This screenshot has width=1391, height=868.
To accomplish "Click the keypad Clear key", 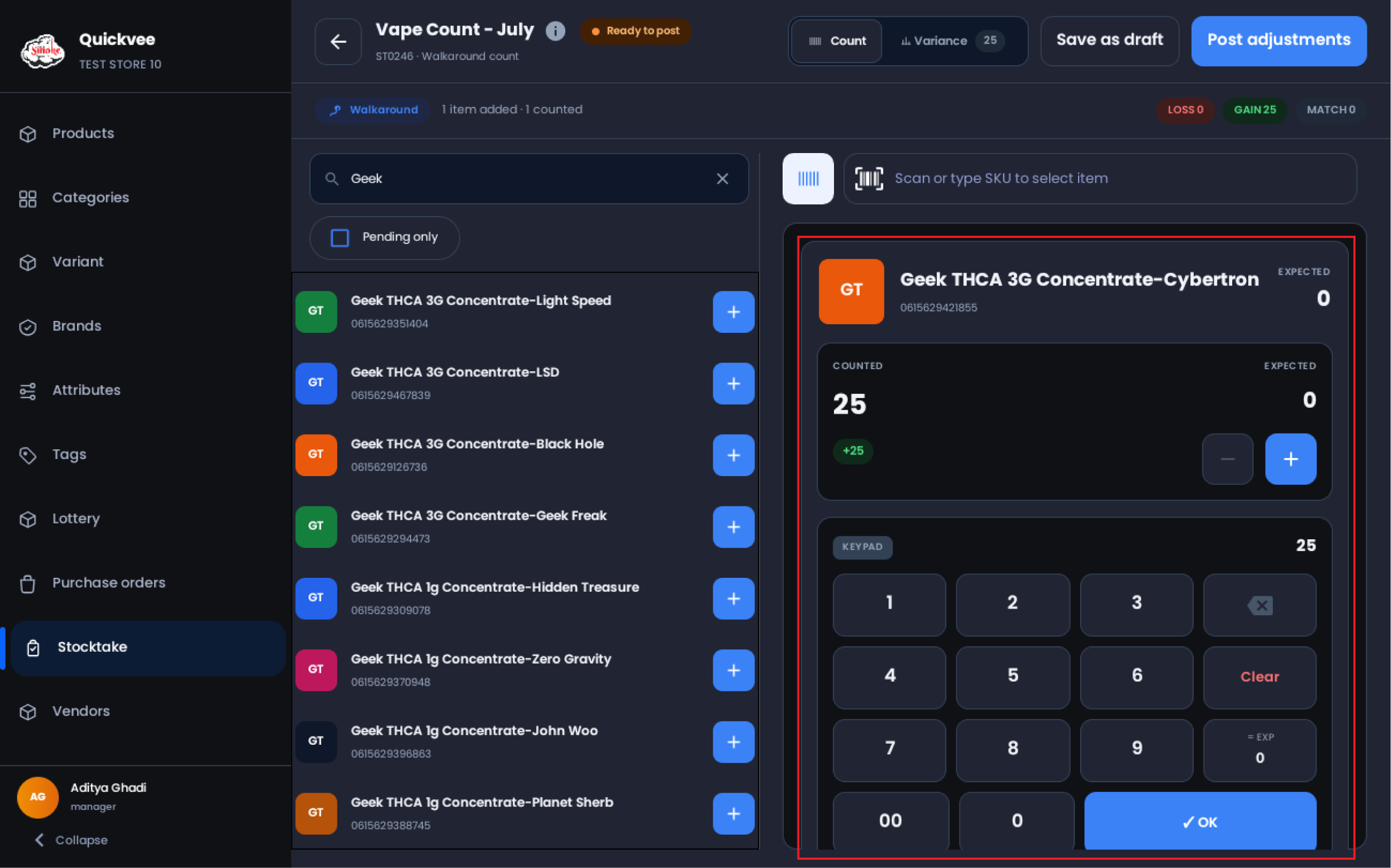I will coord(1259,678).
